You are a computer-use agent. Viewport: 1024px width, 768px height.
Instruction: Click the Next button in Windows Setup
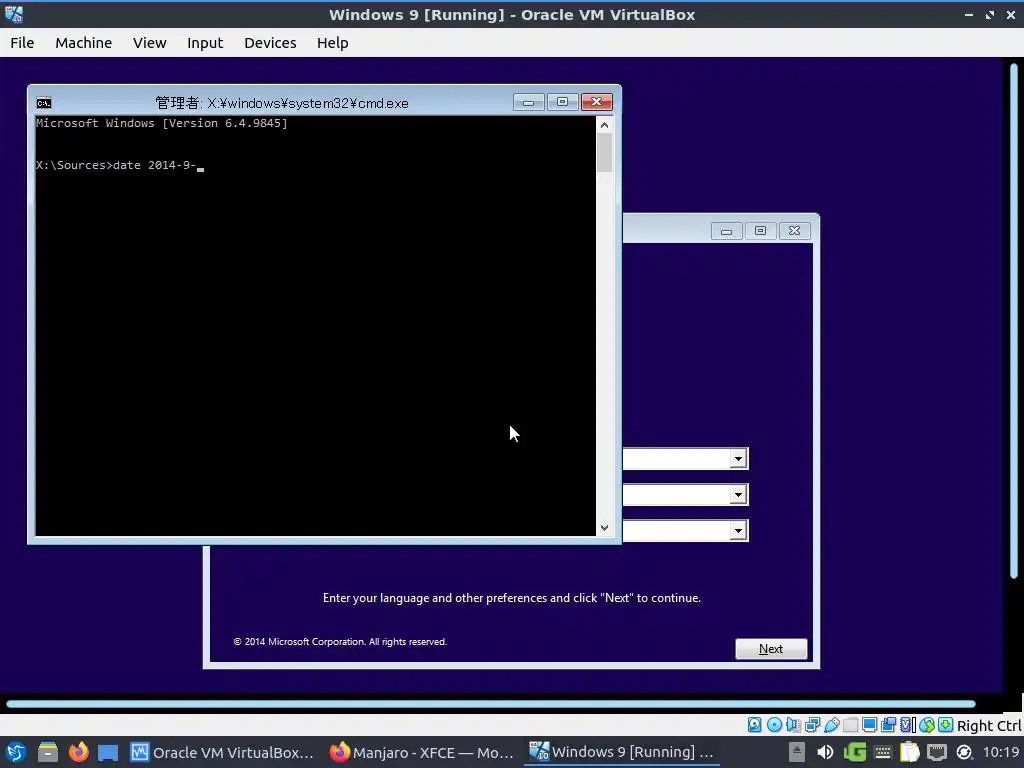(x=771, y=648)
